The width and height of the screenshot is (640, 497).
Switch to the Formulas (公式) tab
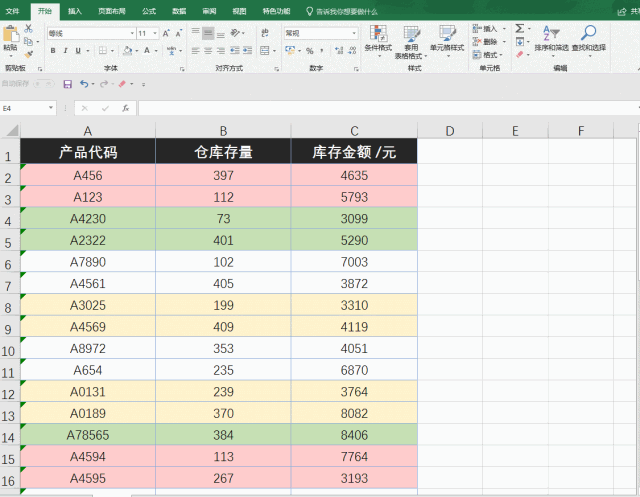(149, 11)
